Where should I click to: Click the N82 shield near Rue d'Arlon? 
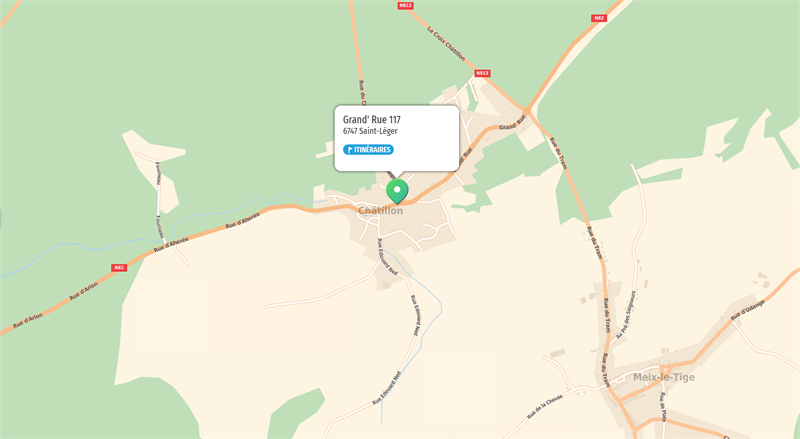coord(119,267)
